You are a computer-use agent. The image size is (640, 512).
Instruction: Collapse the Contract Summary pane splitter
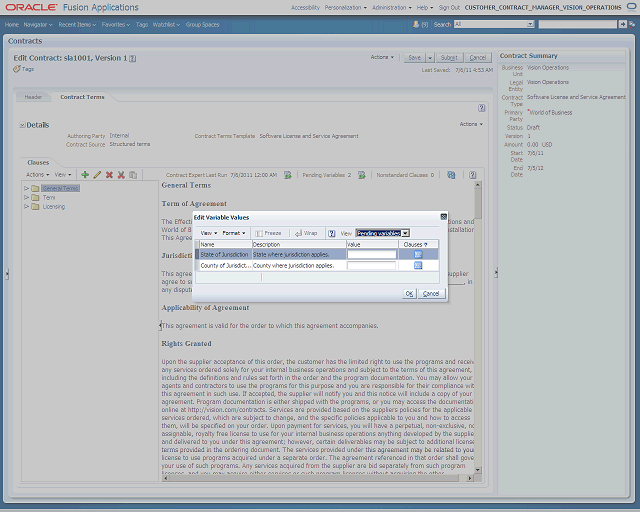(496, 273)
